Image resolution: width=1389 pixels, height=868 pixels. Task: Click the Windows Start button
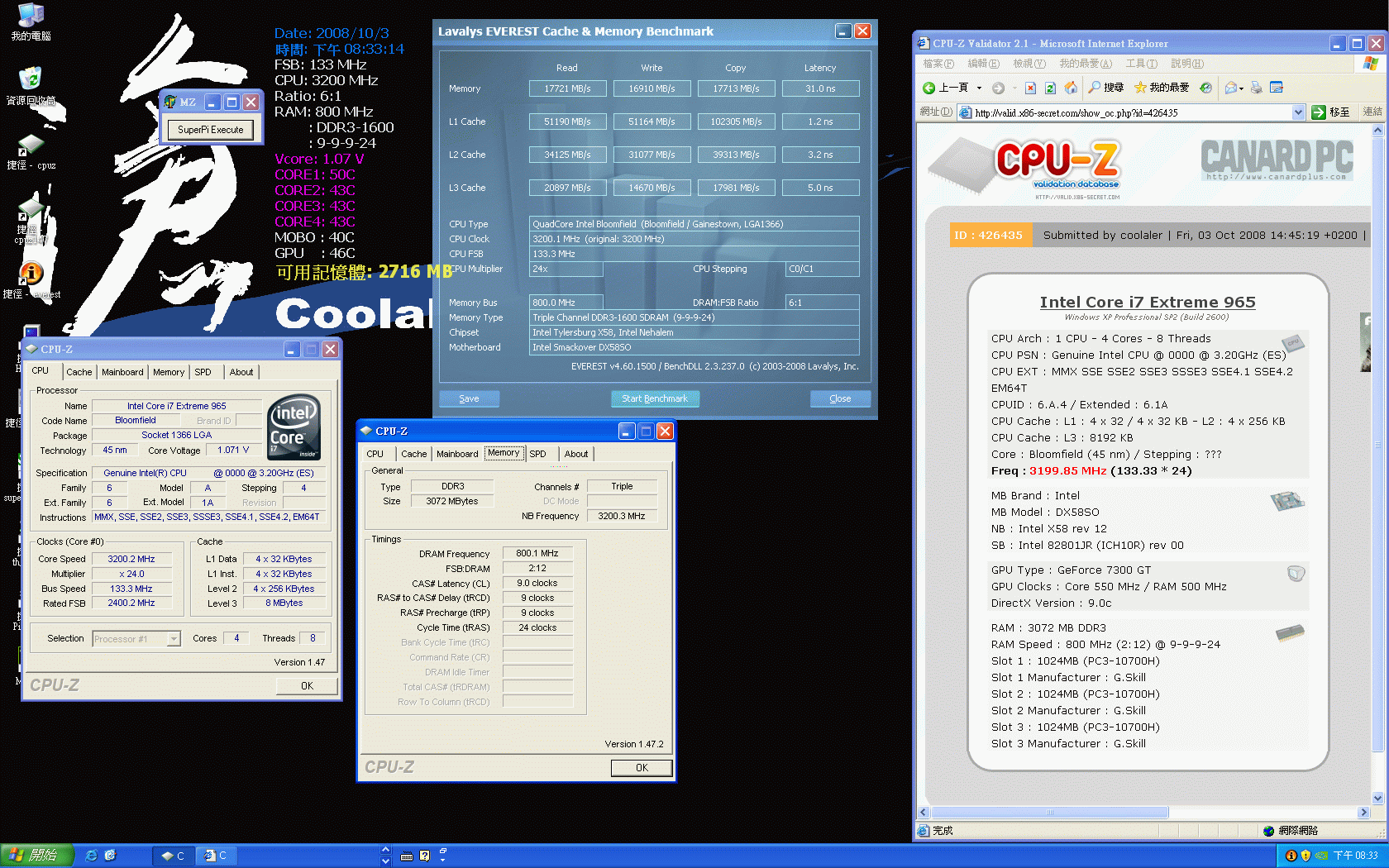click(x=37, y=856)
